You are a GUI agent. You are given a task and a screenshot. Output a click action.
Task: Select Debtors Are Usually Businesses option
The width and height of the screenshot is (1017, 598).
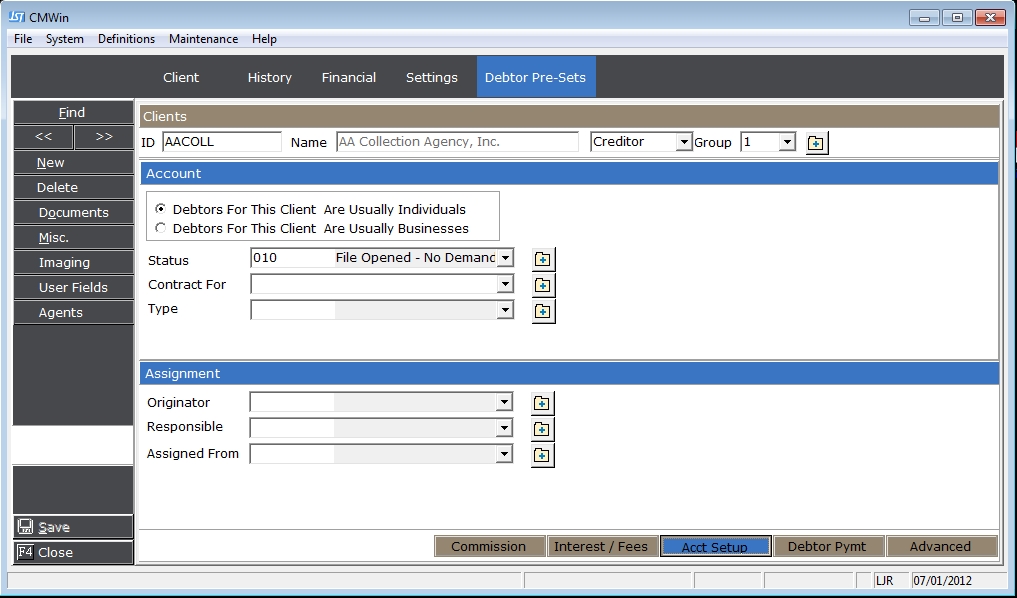pos(161,228)
